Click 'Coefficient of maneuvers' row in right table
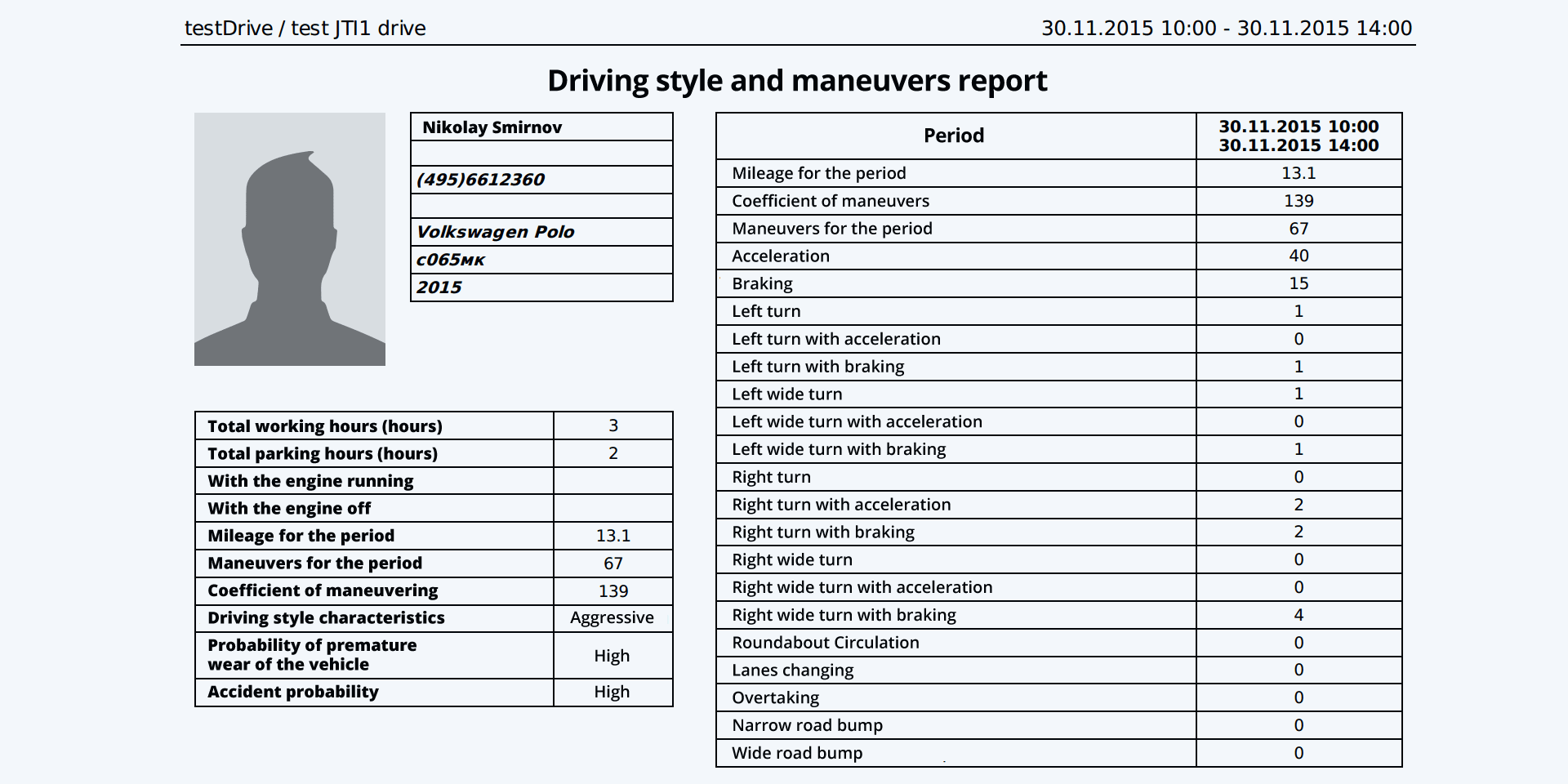 click(x=1058, y=201)
